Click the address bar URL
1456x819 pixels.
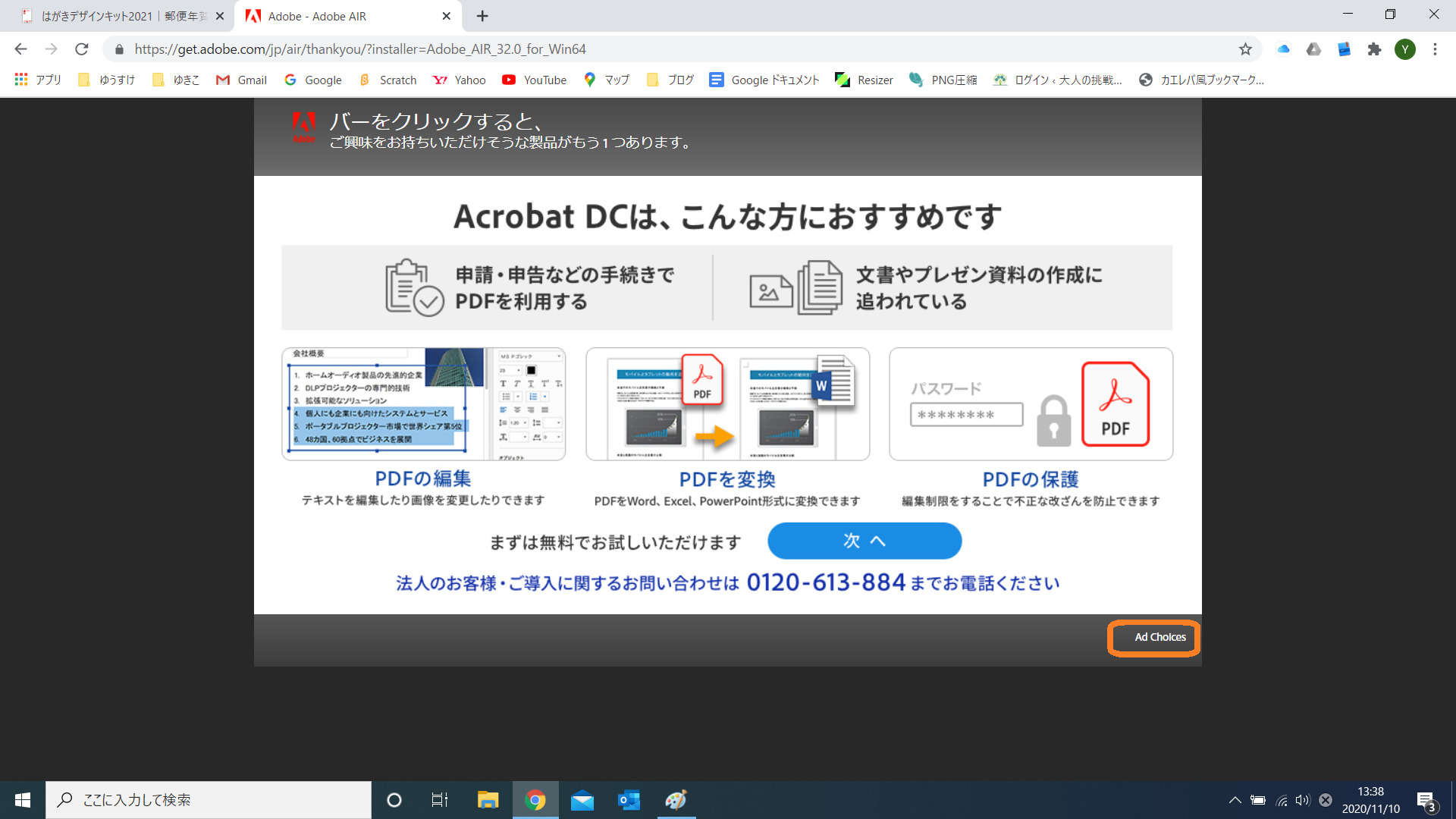coord(360,49)
